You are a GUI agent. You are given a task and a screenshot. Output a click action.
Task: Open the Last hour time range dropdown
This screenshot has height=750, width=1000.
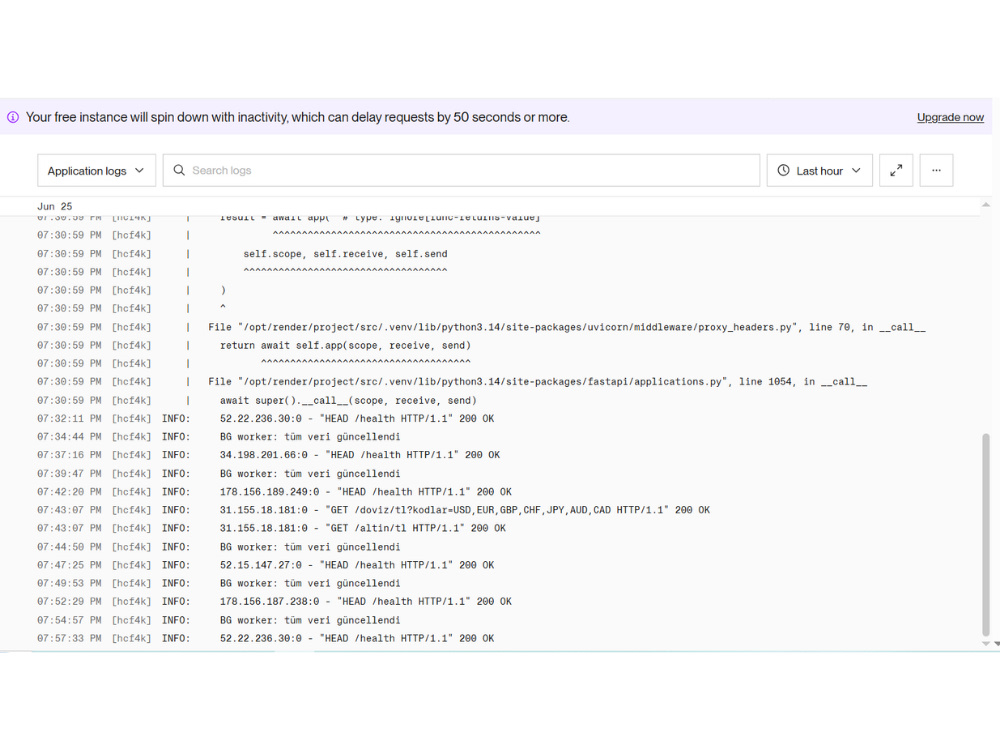pyautogui.click(x=820, y=170)
